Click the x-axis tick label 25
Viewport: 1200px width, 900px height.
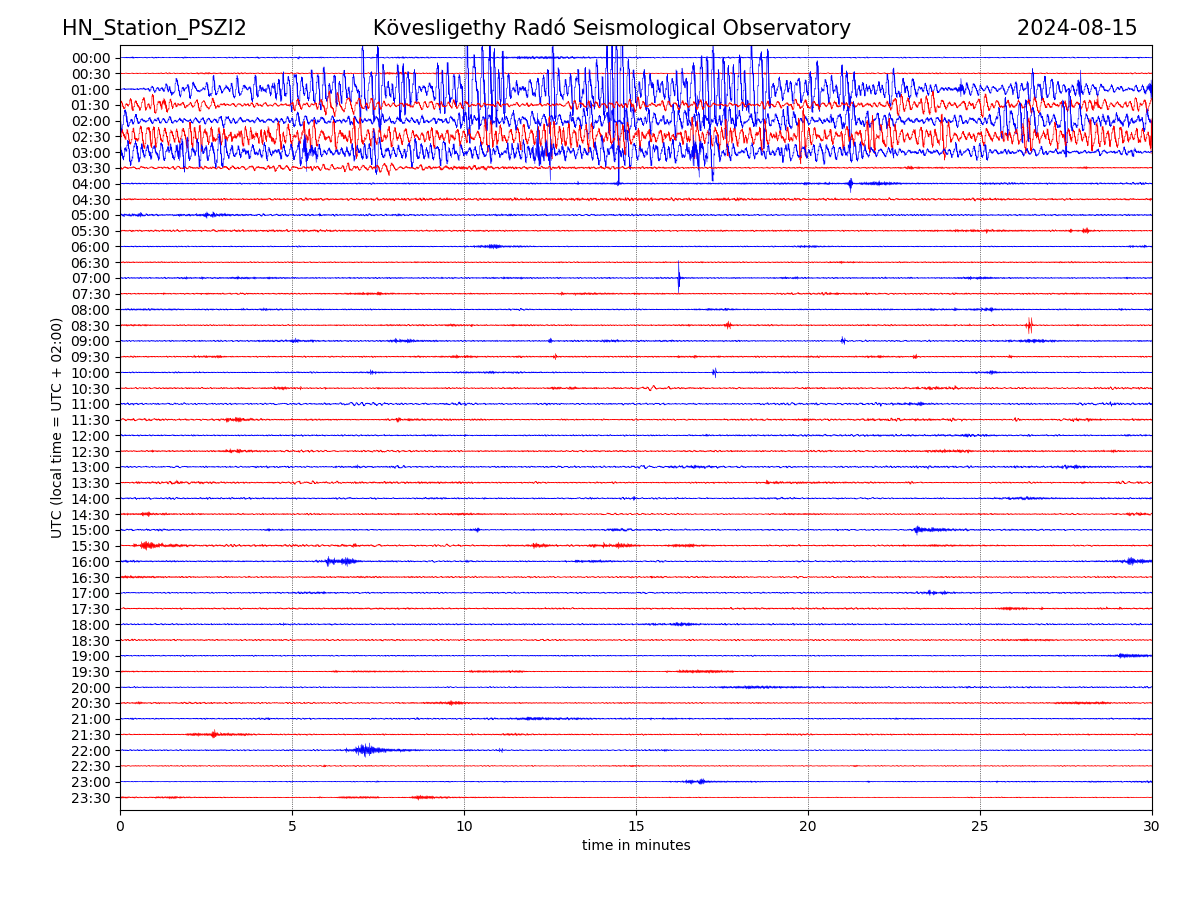980,827
